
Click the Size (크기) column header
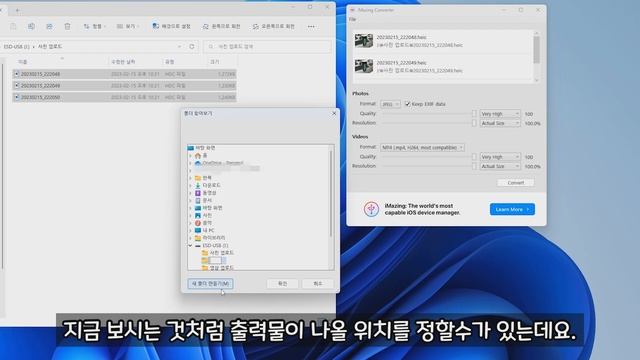[x=215, y=62]
